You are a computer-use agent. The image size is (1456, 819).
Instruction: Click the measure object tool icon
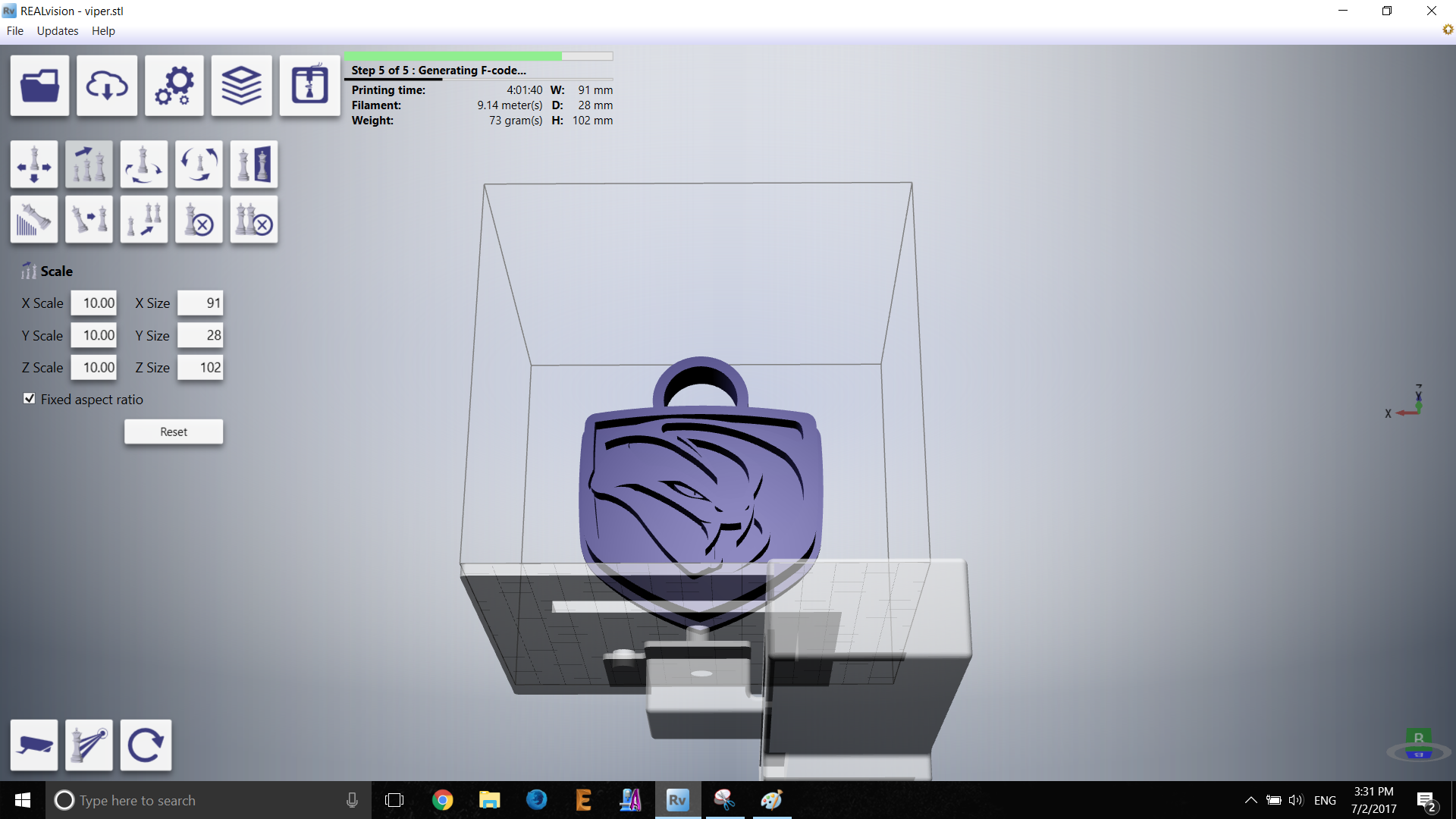coord(89,745)
